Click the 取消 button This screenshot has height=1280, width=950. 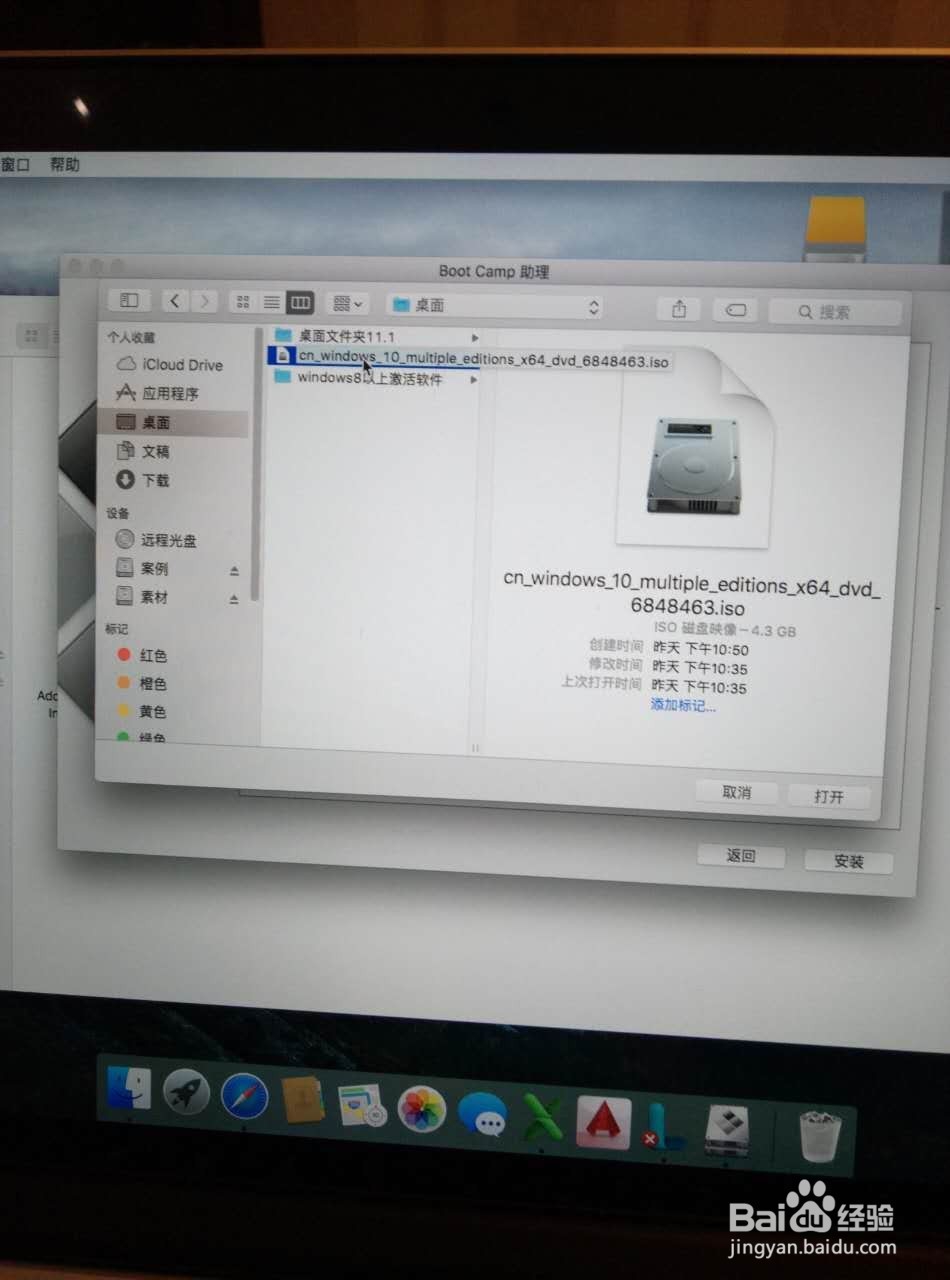pos(737,792)
